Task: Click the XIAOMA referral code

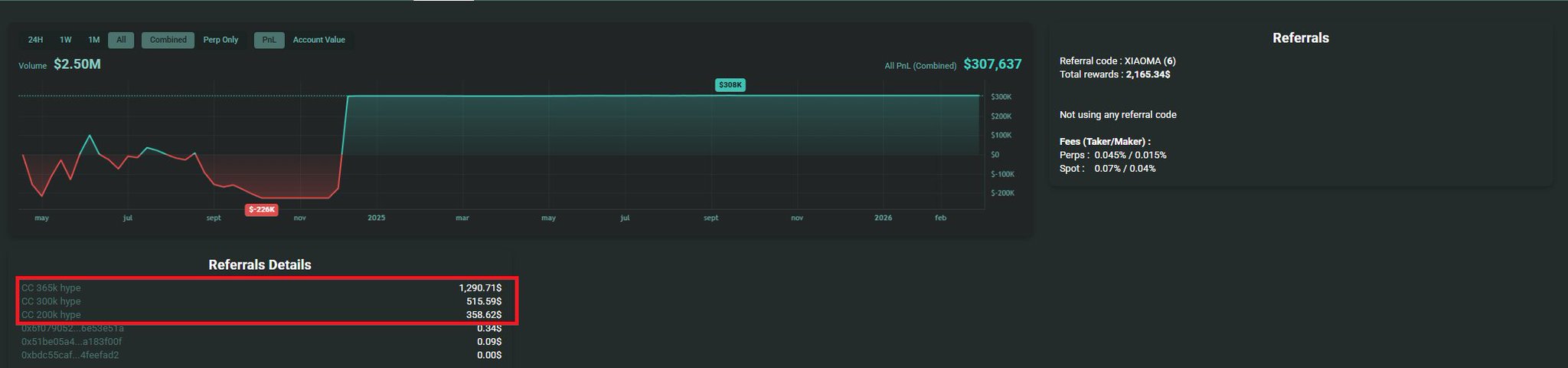Action: [x=1142, y=61]
